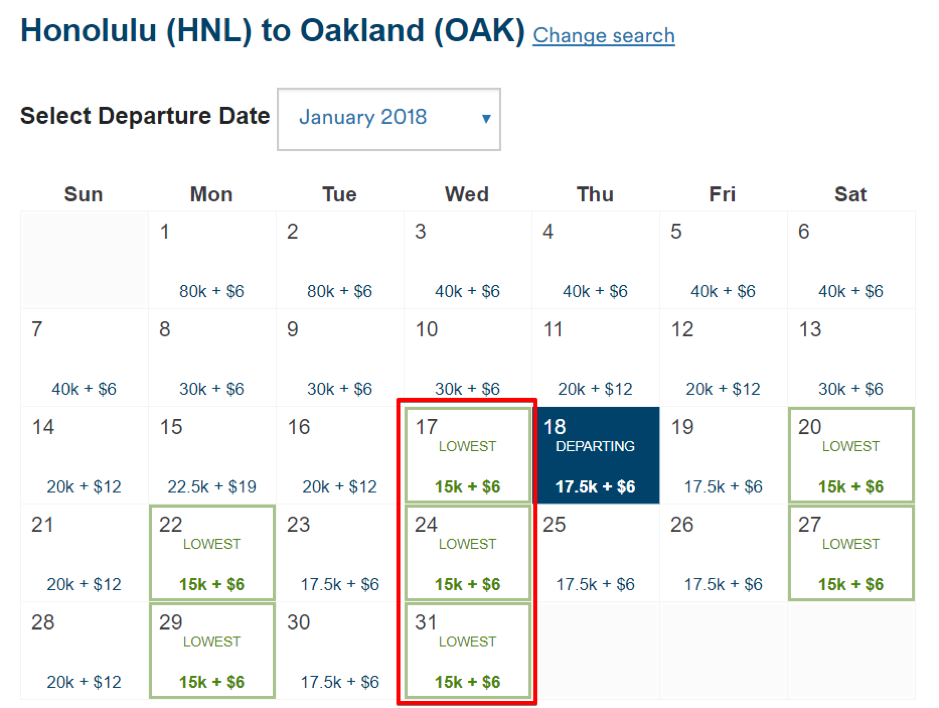Select January 1 at 80k + $6
Screen dimensions: 939x708
tap(211, 260)
